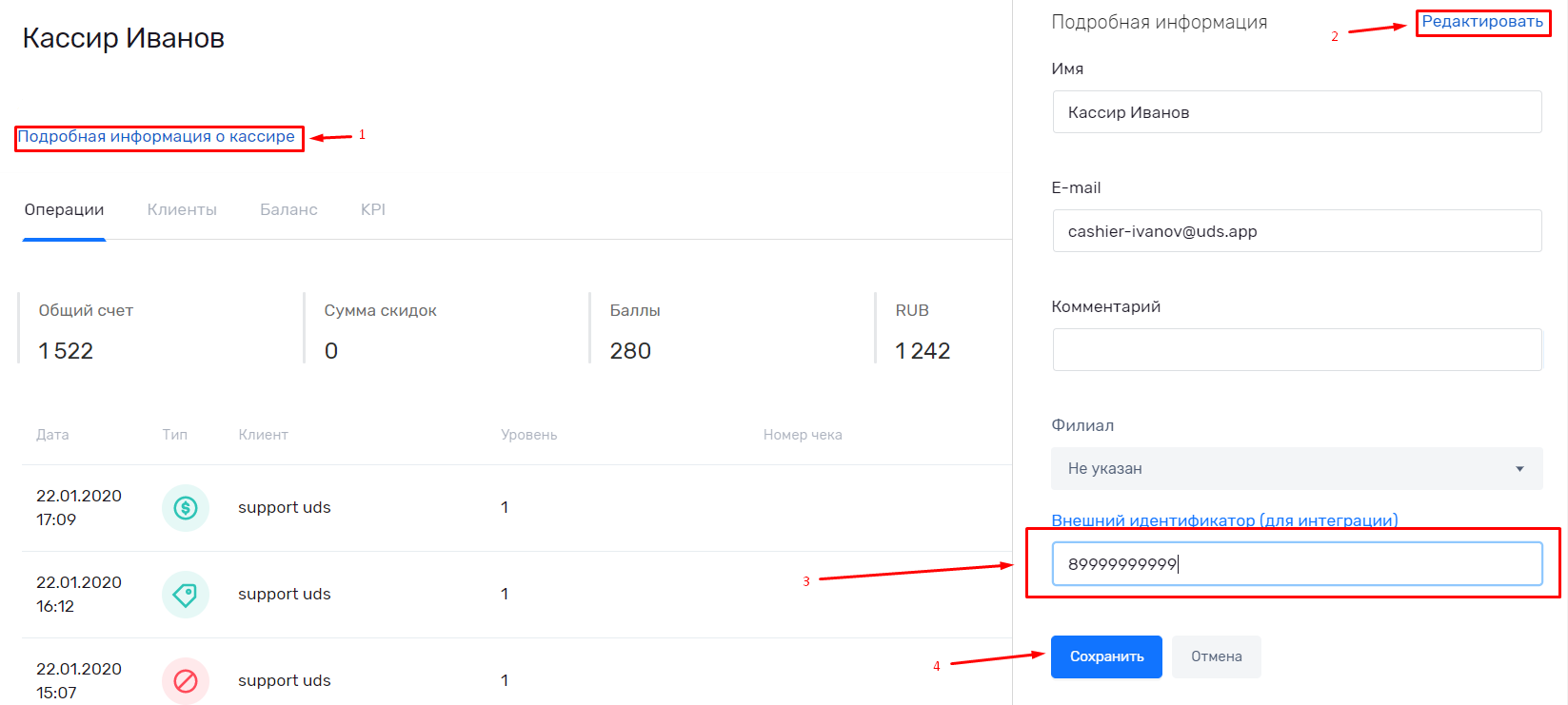The width and height of the screenshot is (1568, 705).
Task: Click support uds in the 16:12 row
Action: 285,595
